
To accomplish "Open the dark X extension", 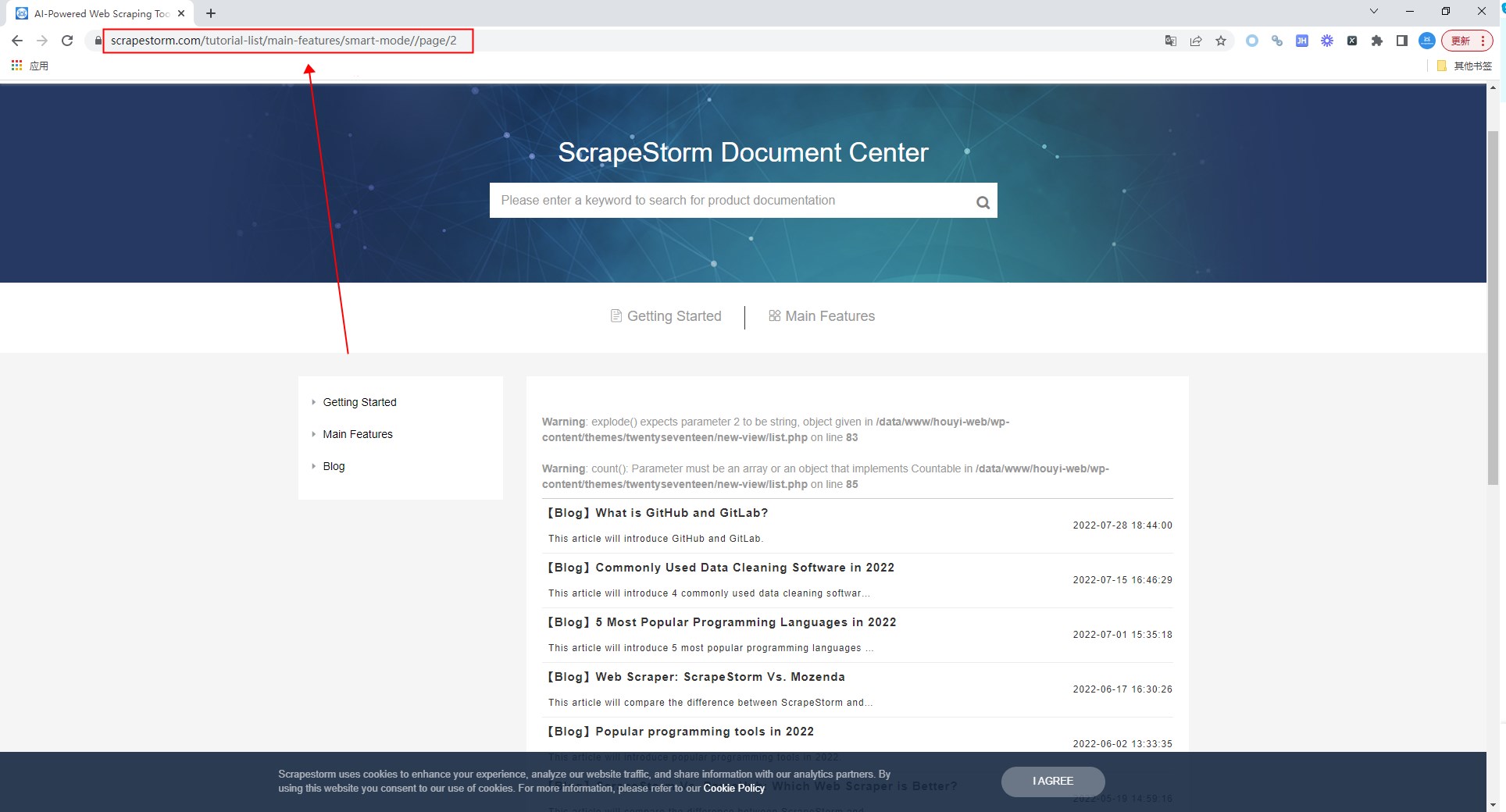I will 1352,41.
